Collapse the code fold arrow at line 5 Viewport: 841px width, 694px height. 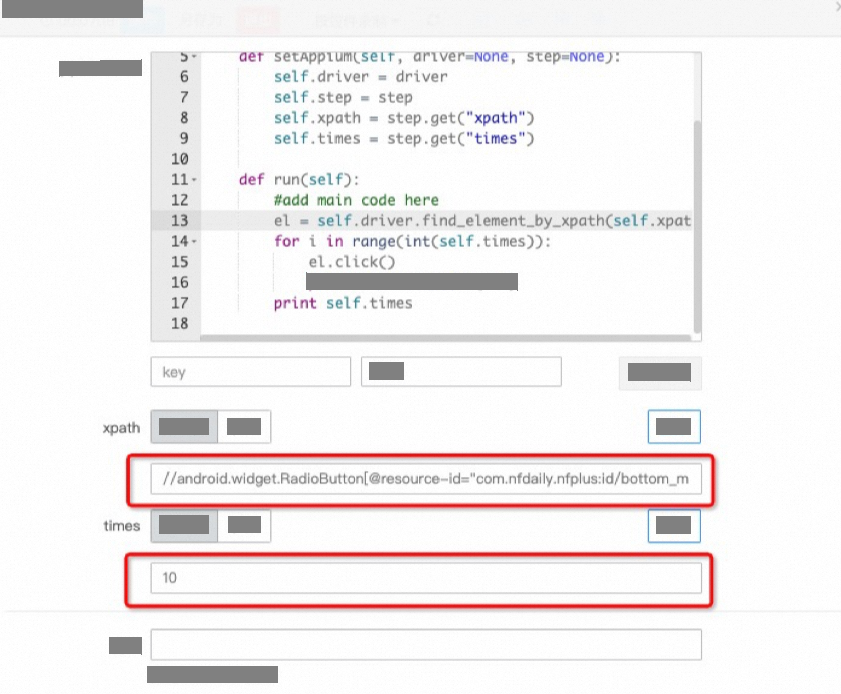(194, 56)
